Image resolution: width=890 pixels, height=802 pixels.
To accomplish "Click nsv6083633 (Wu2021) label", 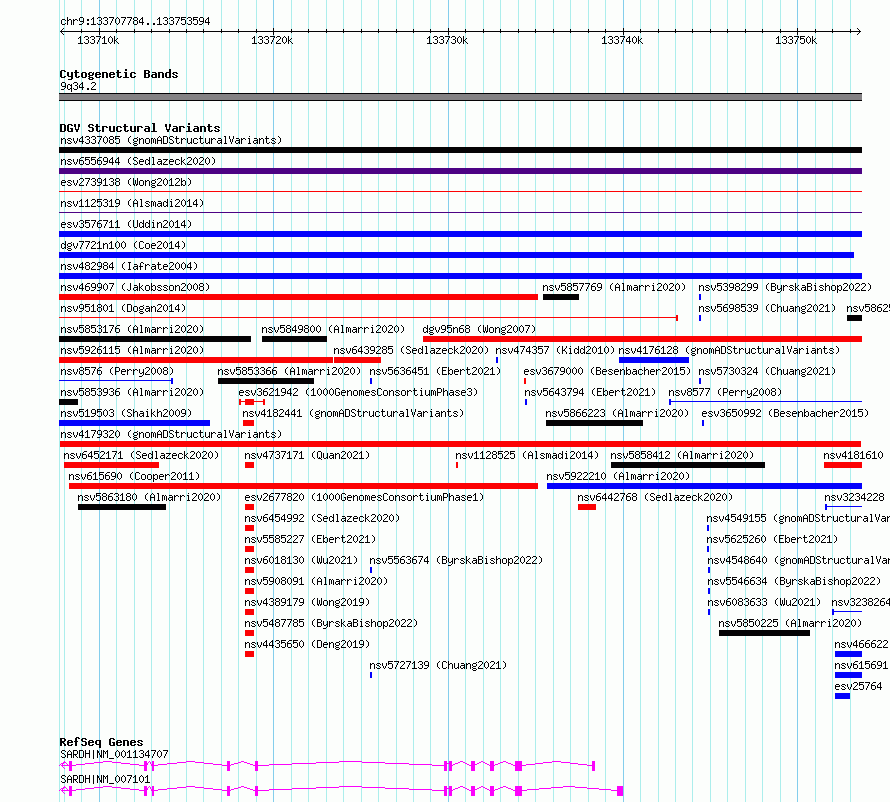I will pyautogui.click(x=764, y=602).
